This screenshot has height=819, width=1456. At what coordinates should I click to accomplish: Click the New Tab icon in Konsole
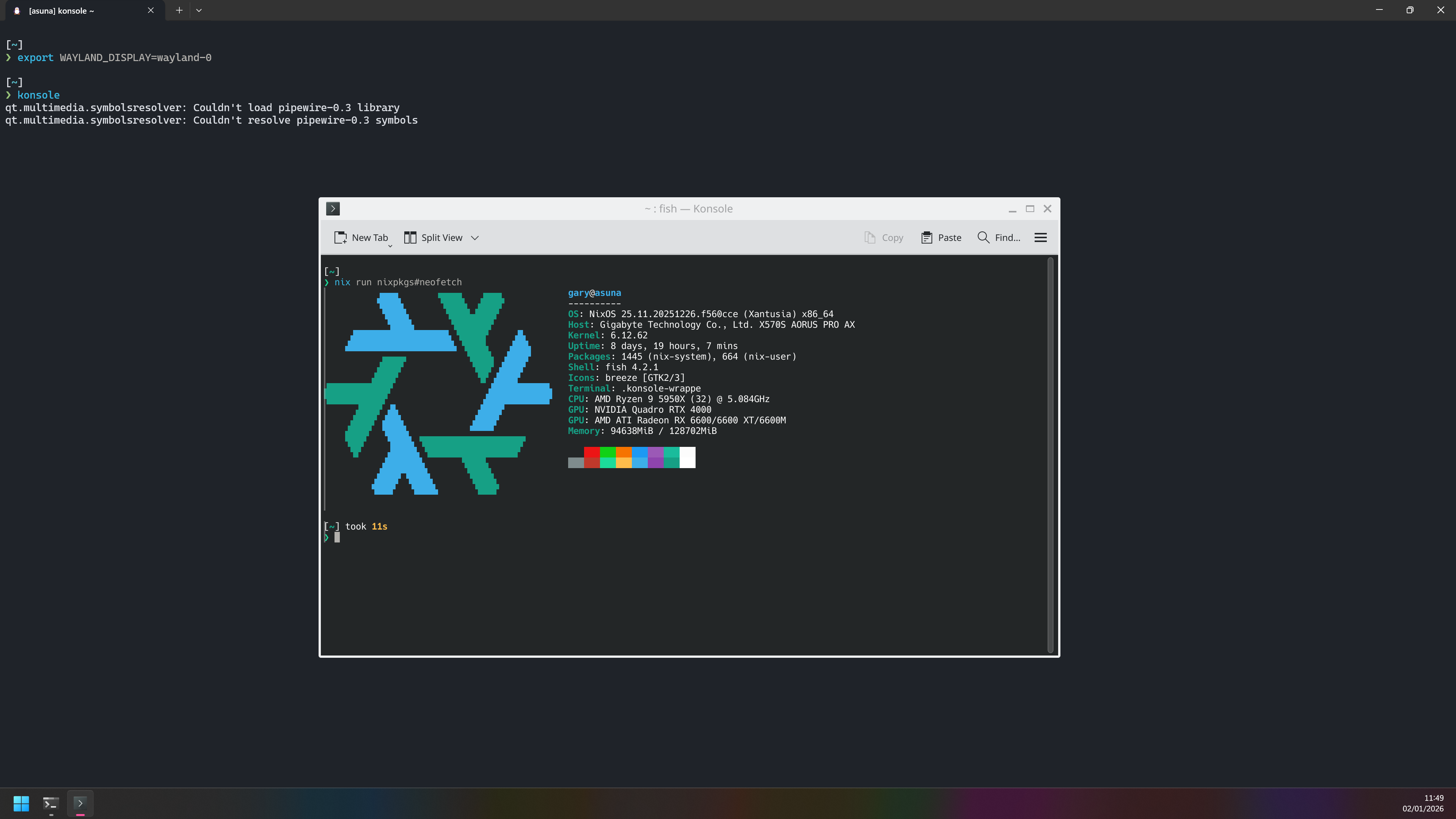[340, 237]
